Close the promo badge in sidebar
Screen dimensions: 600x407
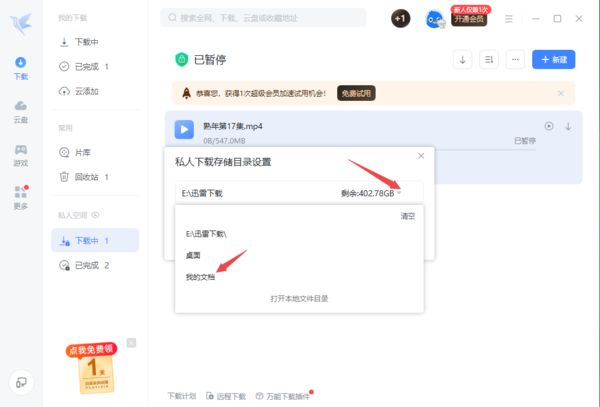tap(131, 343)
